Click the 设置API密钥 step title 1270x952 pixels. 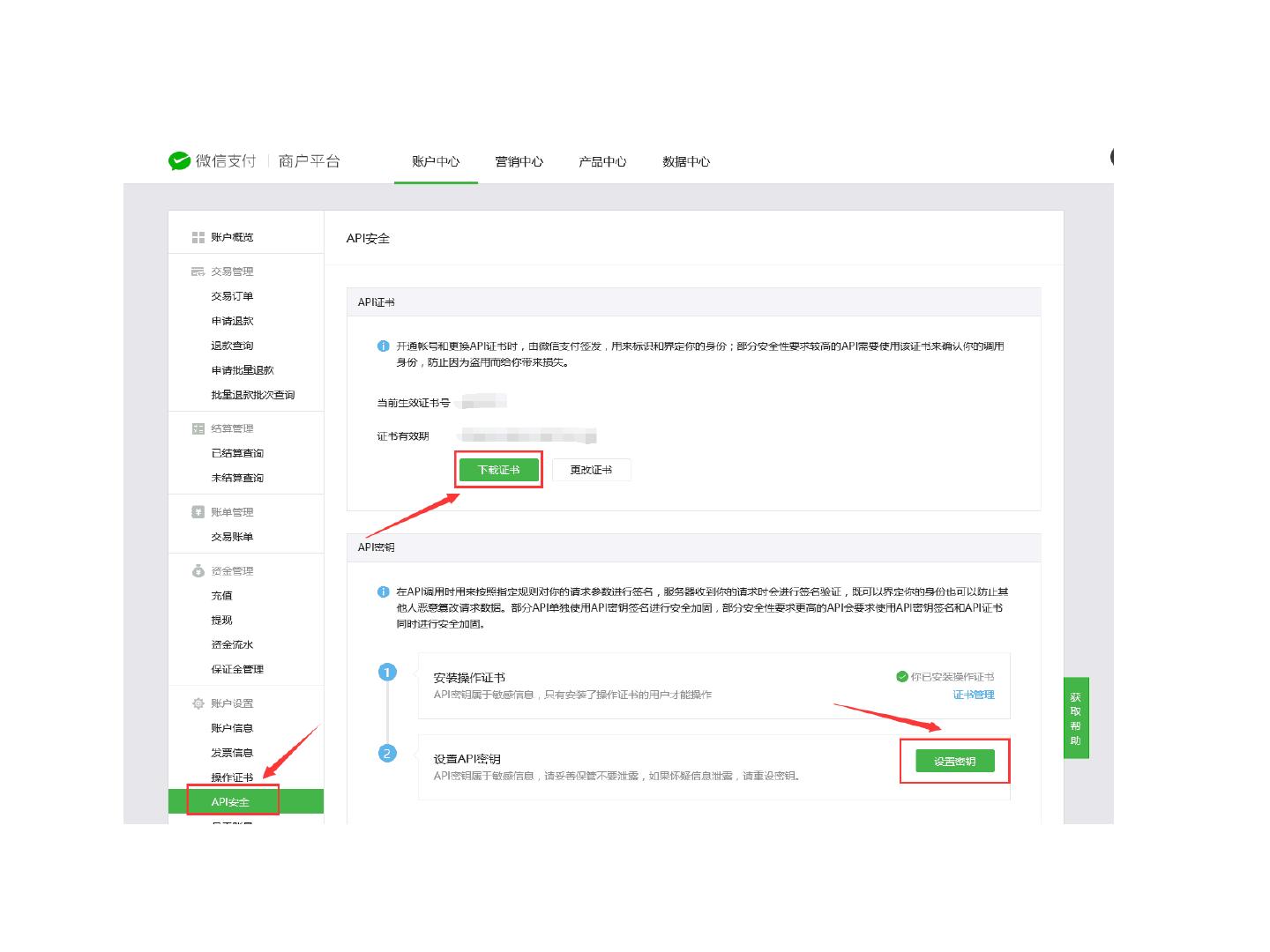[x=467, y=759]
